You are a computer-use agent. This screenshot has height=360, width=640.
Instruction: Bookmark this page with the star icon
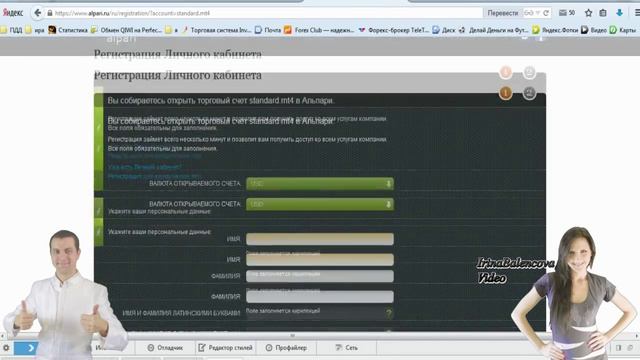point(588,13)
